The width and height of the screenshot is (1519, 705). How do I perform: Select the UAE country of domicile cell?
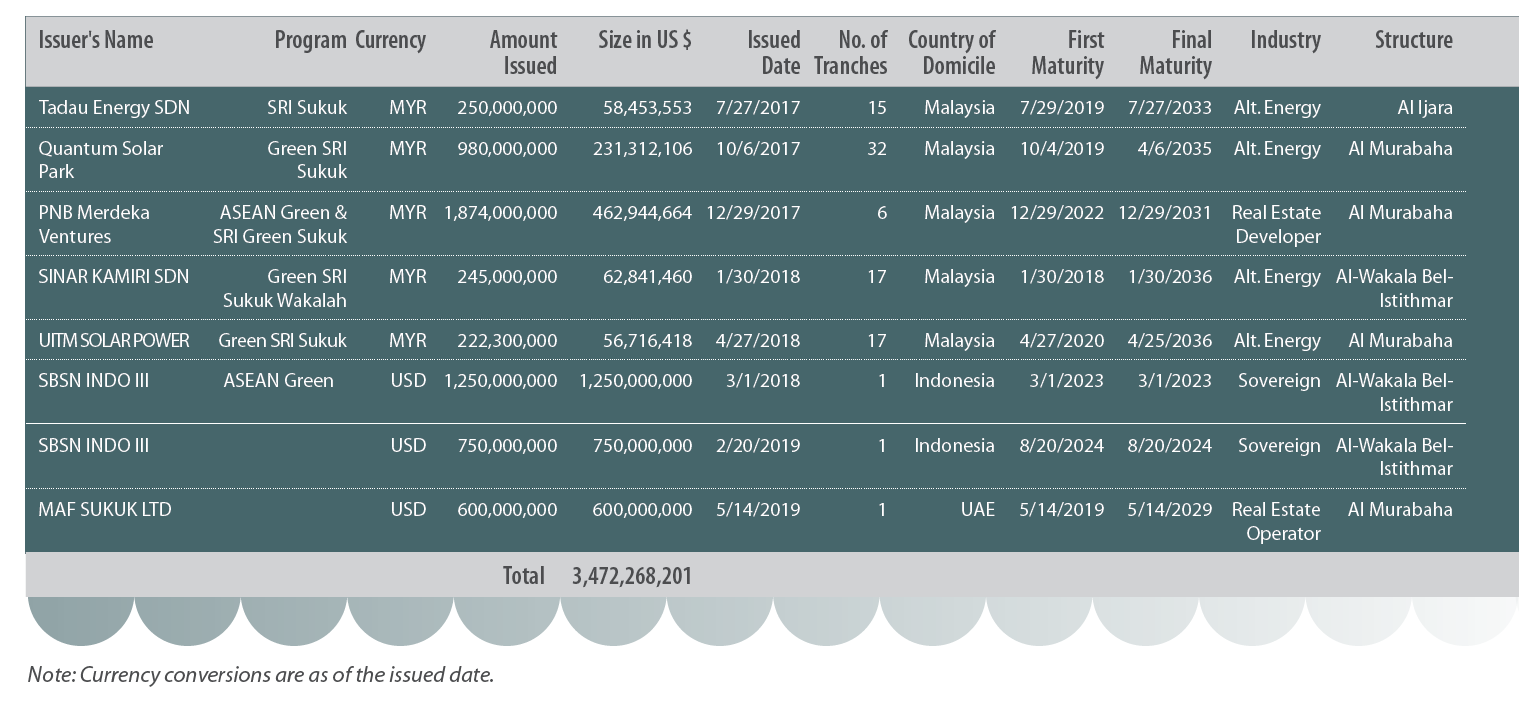[x=977, y=509]
